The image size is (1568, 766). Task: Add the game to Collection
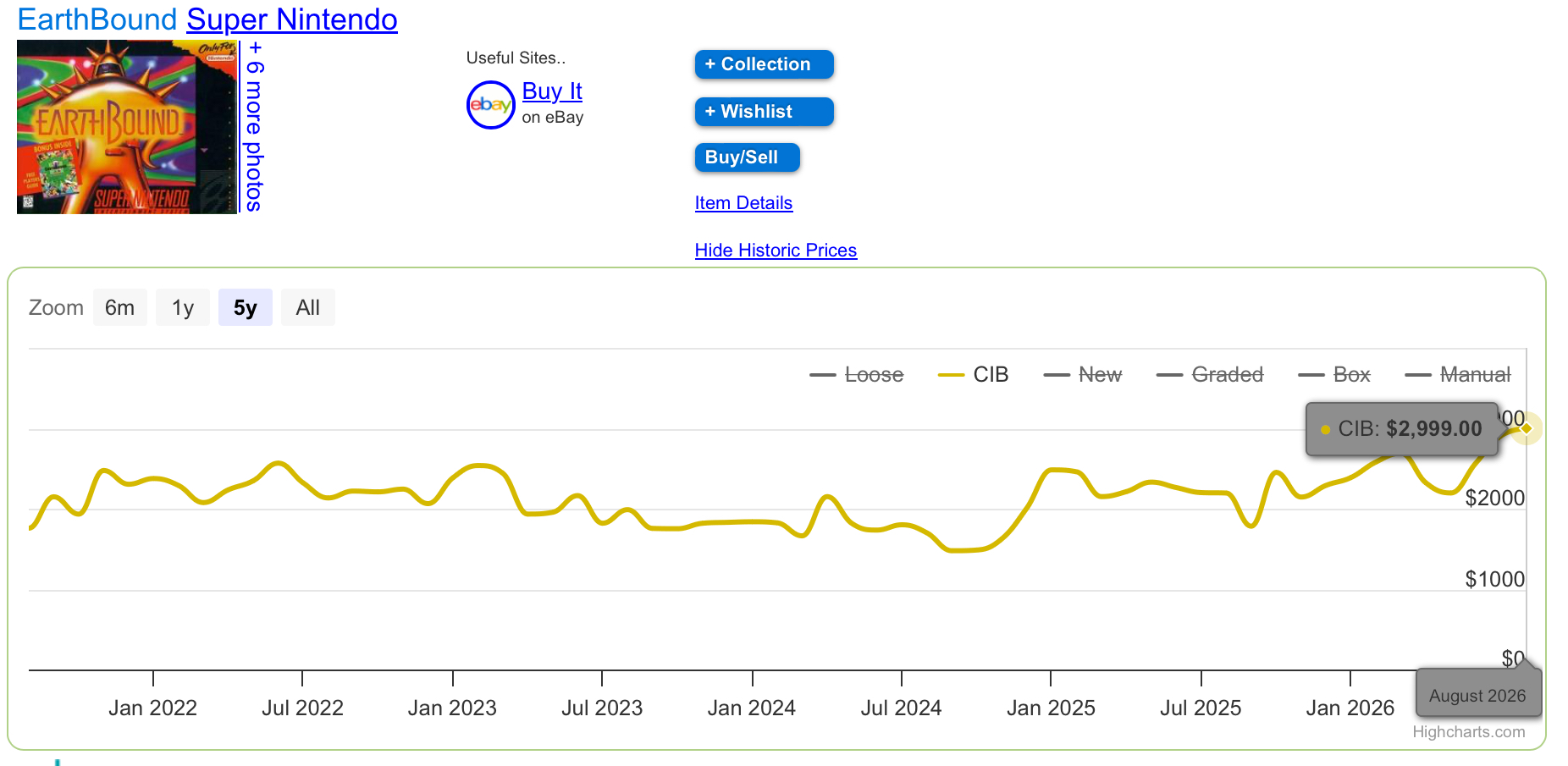(x=765, y=64)
